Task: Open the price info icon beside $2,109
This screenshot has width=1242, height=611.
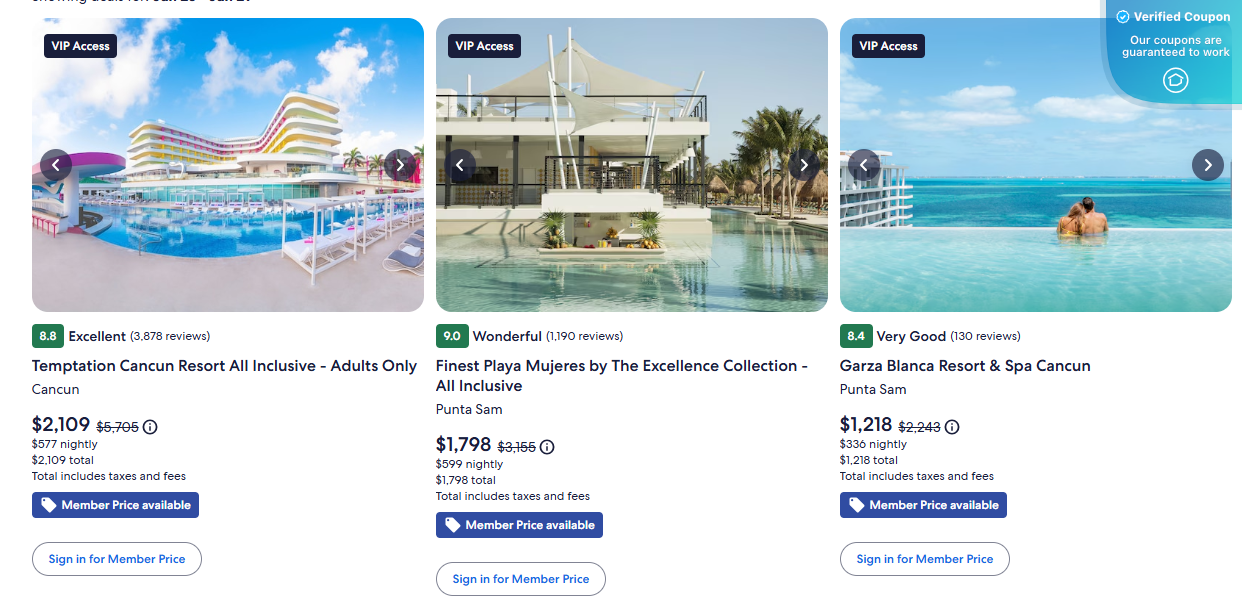Action: 149,427
